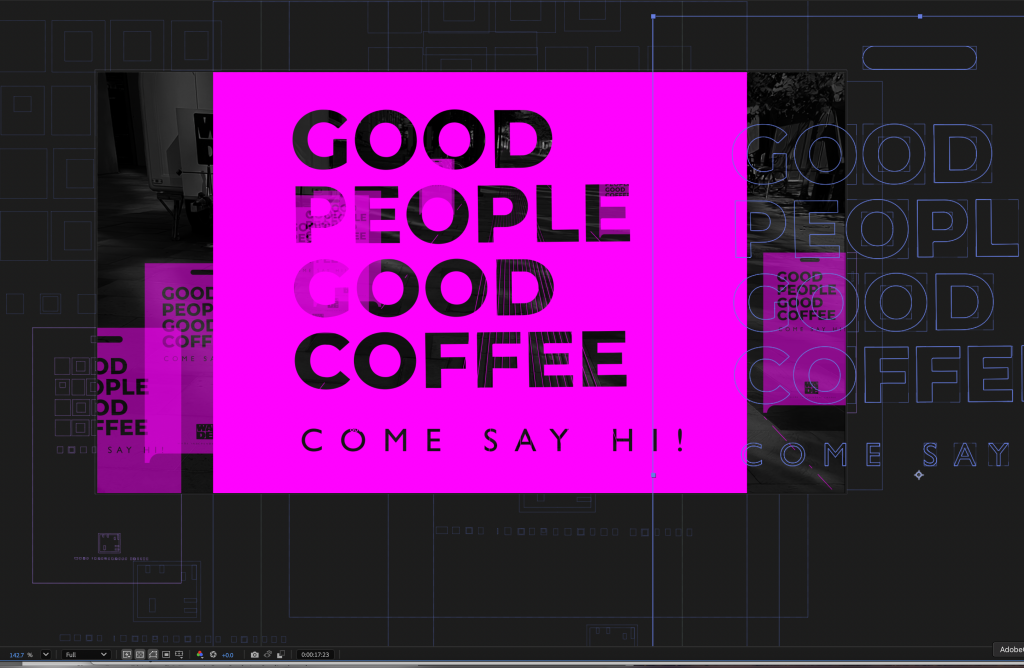Toggle the Transparency Grid
Image resolution: width=1024 pixels, height=668 pixels.
(x=140, y=654)
